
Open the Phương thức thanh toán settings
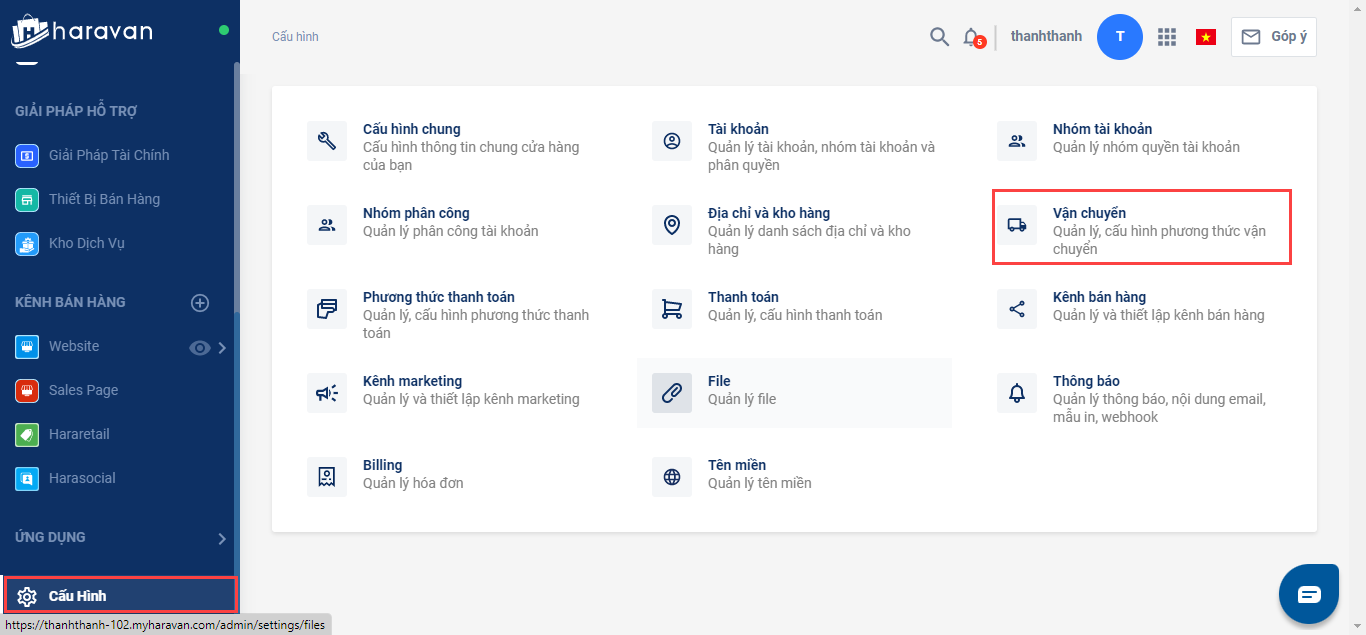coord(439,297)
